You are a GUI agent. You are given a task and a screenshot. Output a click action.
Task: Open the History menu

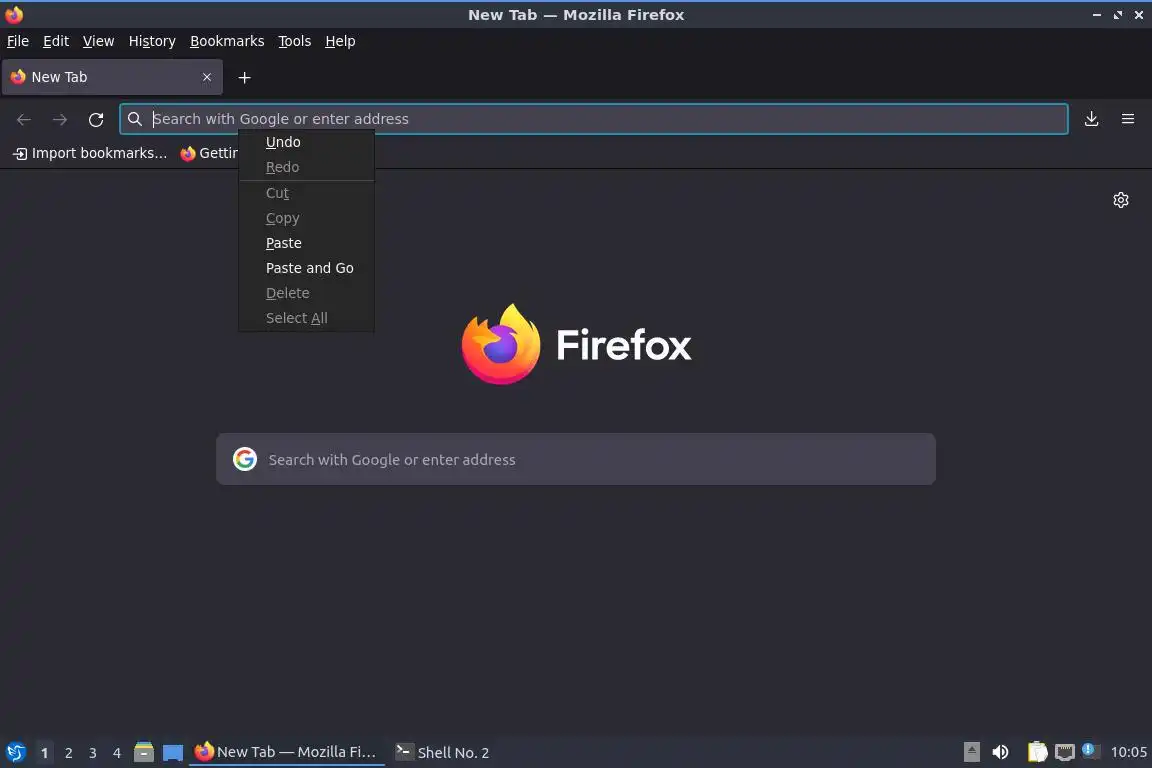(152, 41)
